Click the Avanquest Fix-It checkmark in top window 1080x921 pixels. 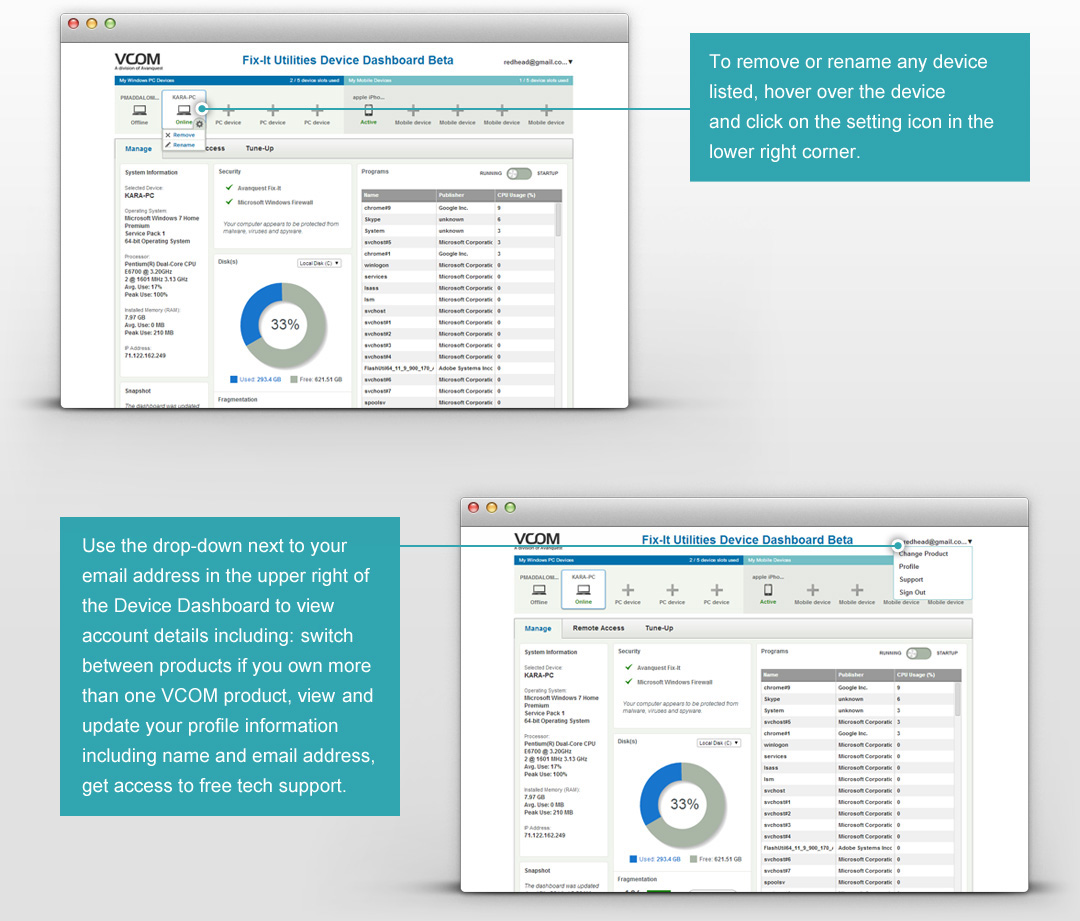coord(229,187)
